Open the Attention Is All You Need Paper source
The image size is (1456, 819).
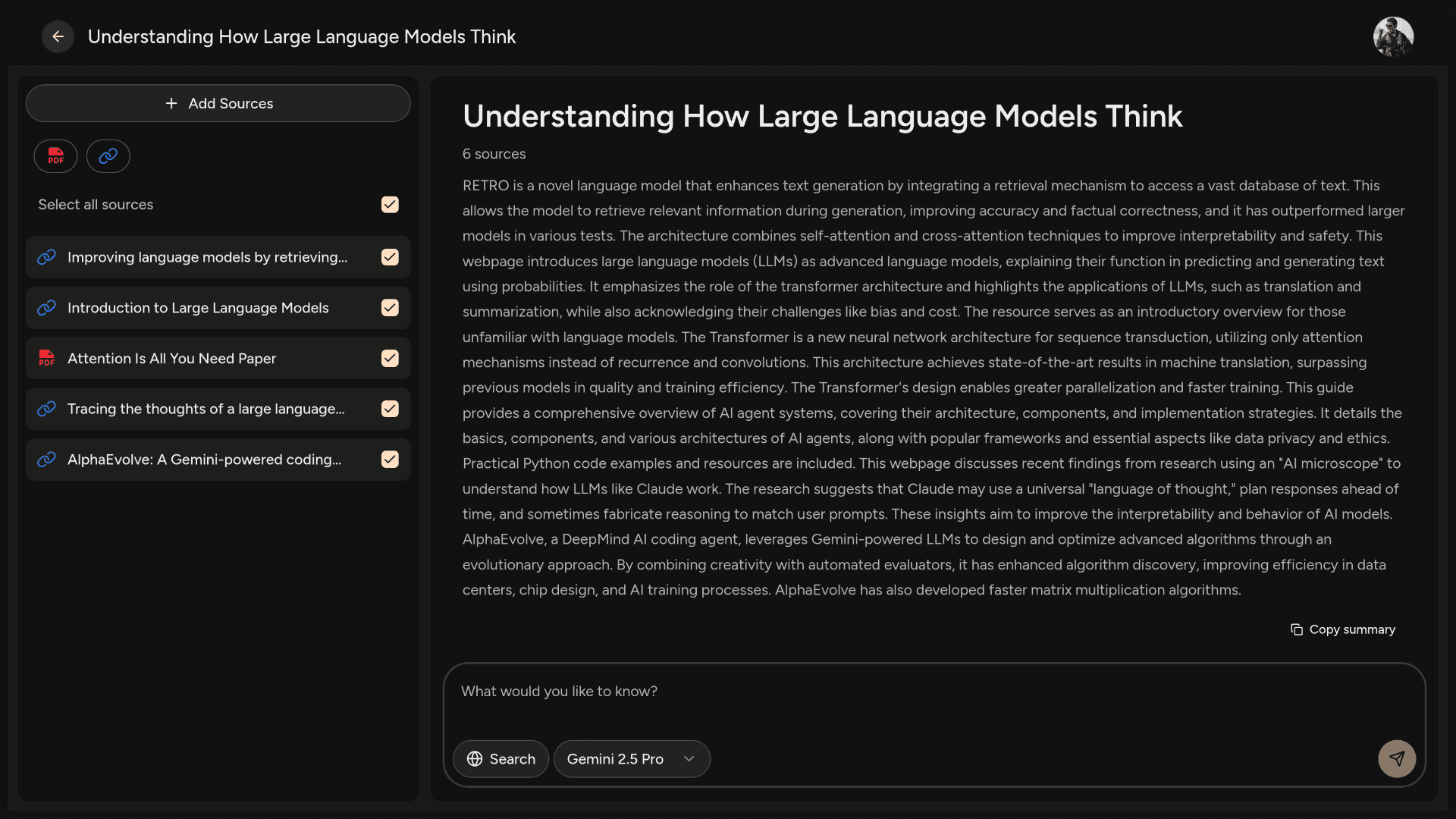pyautogui.click(x=171, y=358)
